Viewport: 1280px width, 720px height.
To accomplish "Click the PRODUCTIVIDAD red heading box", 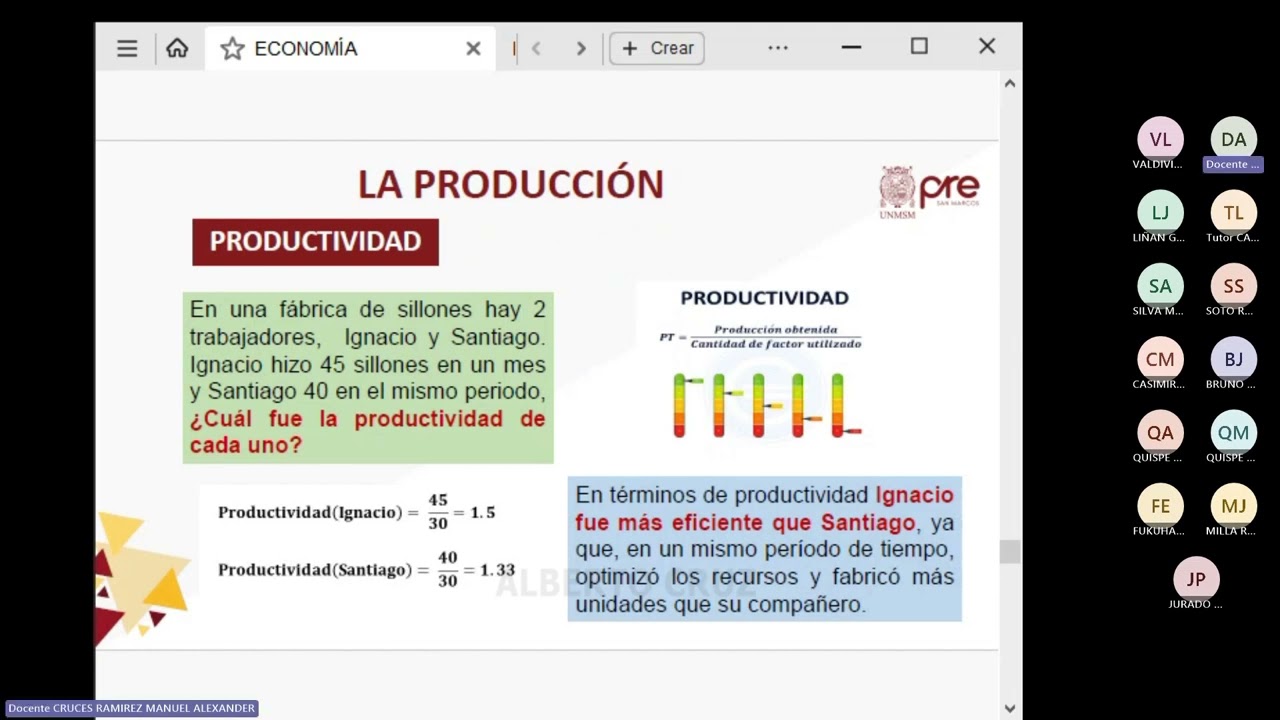I will click(315, 242).
